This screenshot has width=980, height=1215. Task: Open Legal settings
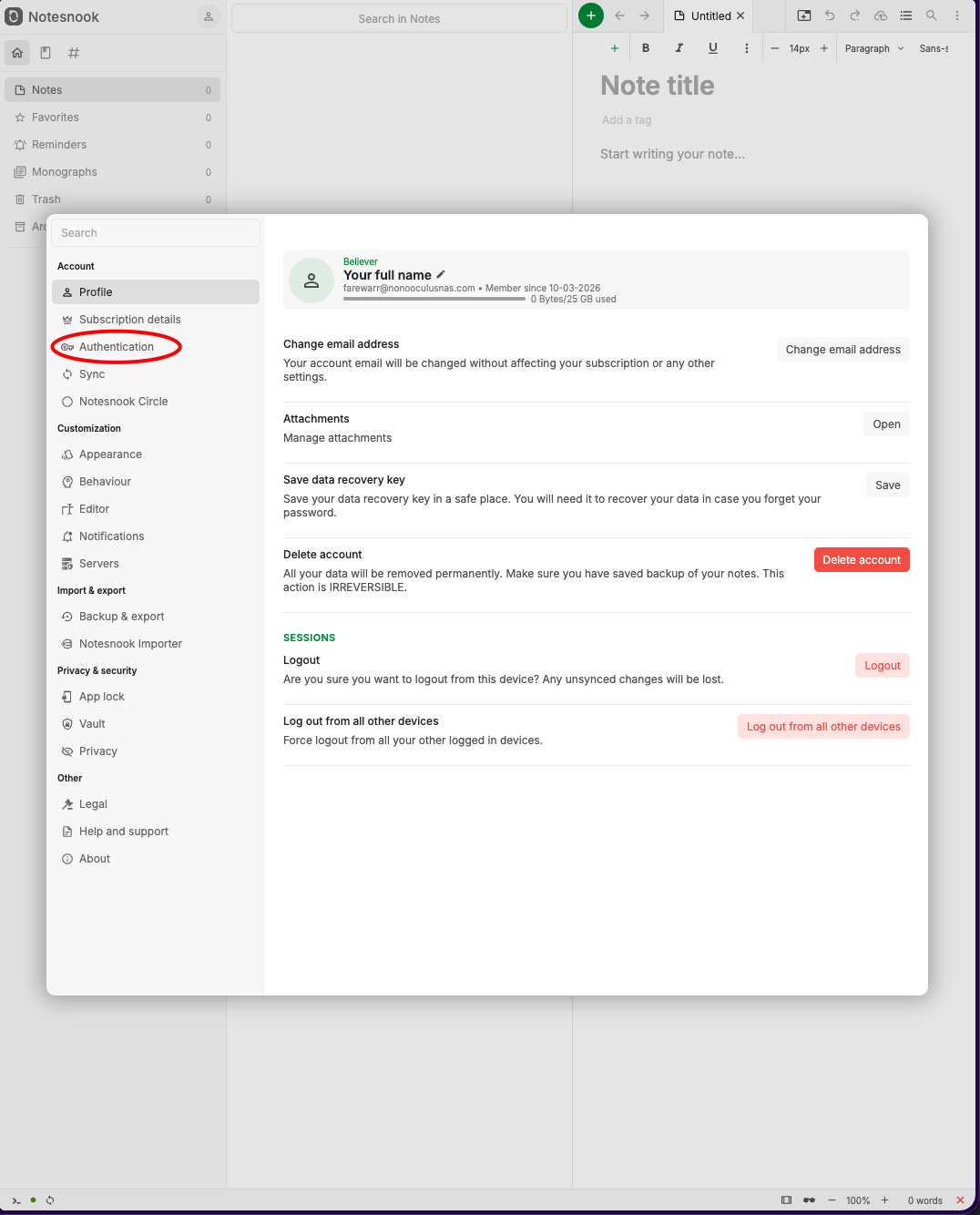[156, 804]
